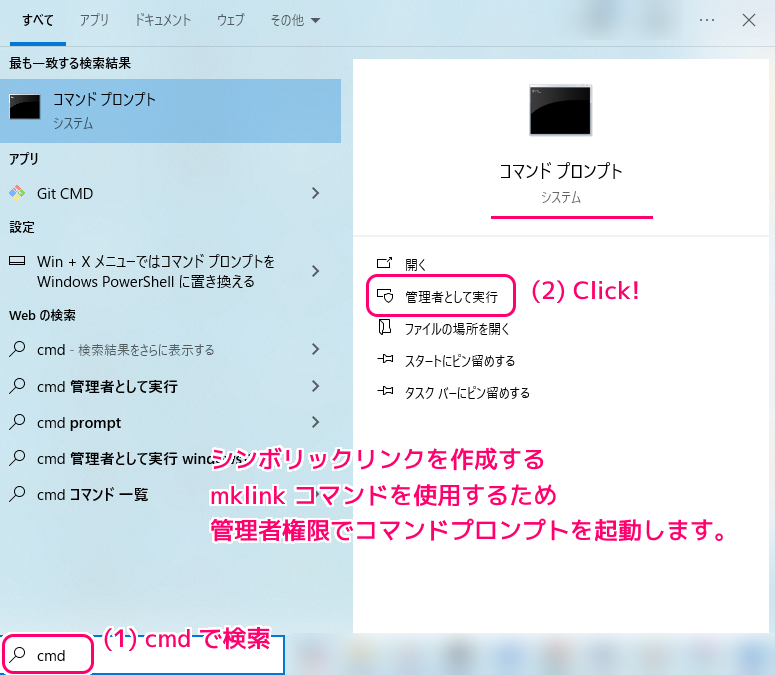Click the pin icon for スタートにピン留めする
Screen dimensions: 775x675
pyautogui.click(x=385, y=359)
